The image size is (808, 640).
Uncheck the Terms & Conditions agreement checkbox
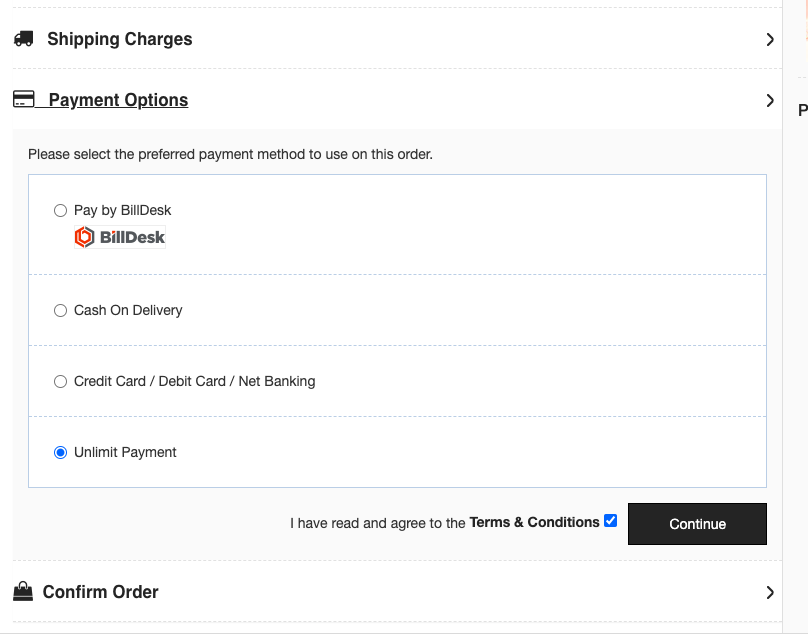[x=610, y=520]
